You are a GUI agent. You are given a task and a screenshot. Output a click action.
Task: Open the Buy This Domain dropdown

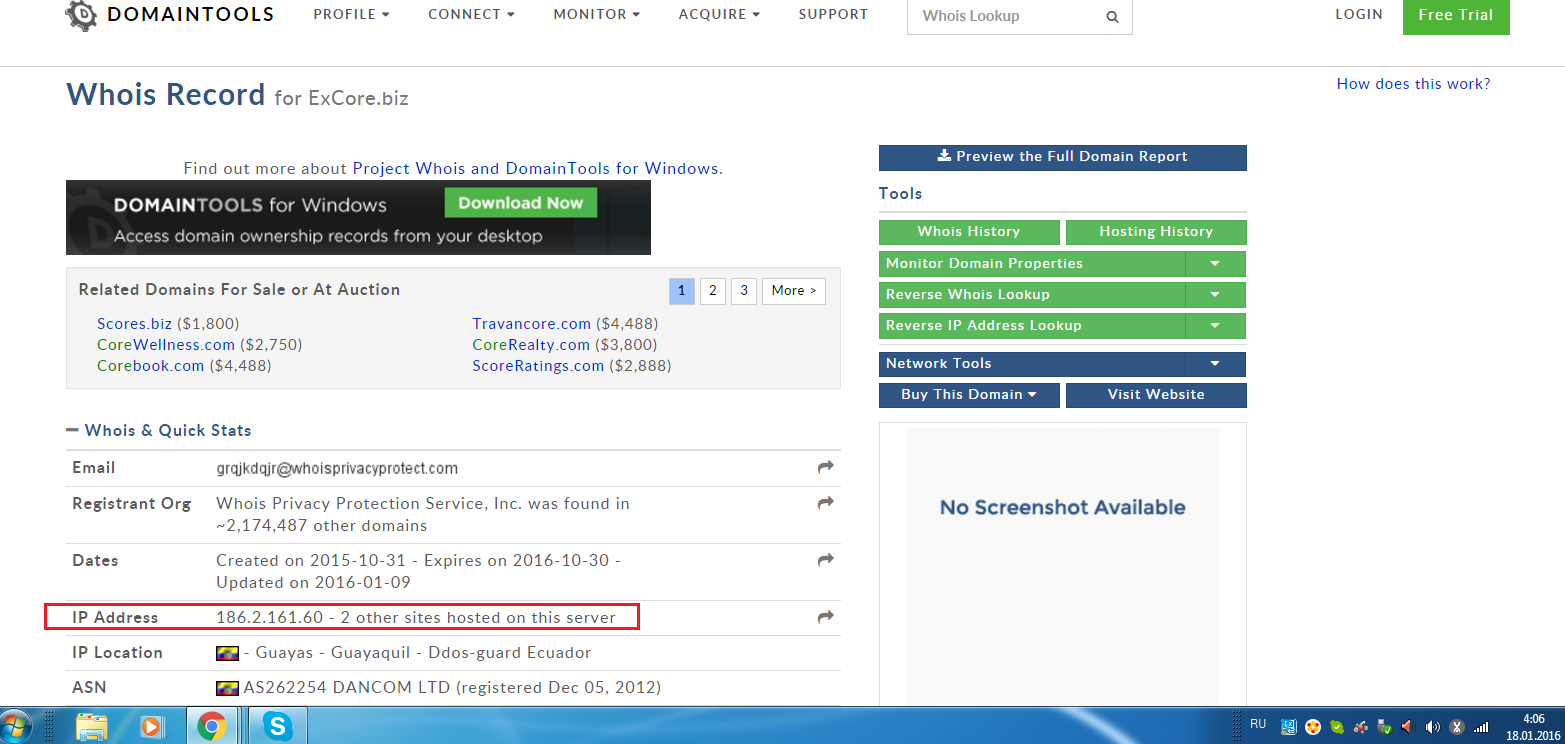967,395
